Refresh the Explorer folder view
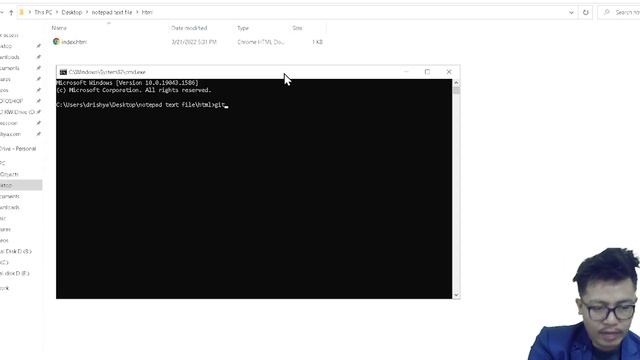640x360 pixels. click(x=586, y=12)
